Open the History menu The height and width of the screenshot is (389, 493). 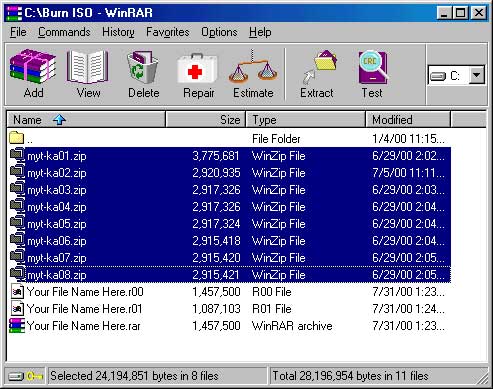point(118,32)
